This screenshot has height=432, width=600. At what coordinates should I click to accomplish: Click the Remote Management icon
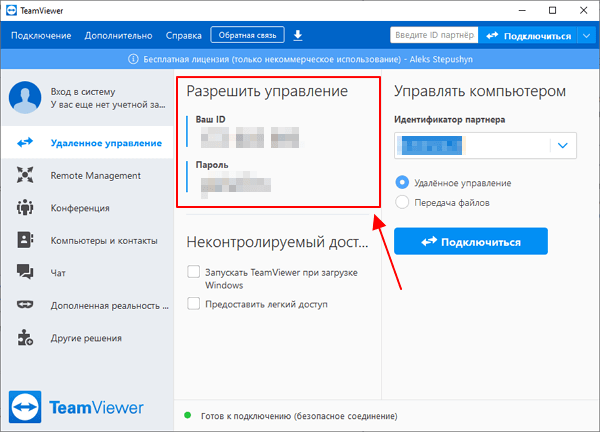coord(25,175)
